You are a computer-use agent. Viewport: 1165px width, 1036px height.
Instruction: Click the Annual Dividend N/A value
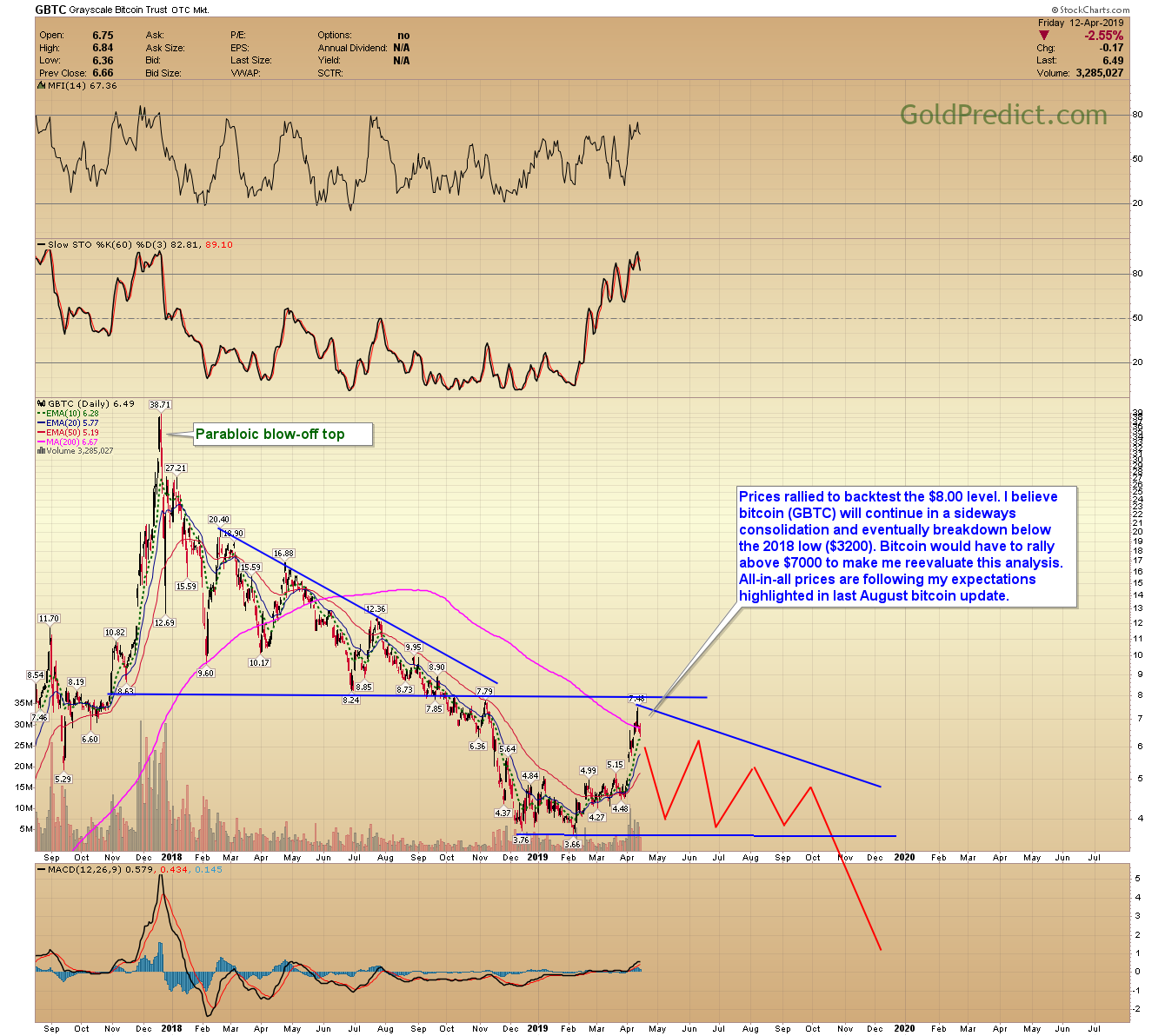pyautogui.click(x=402, y=48)
